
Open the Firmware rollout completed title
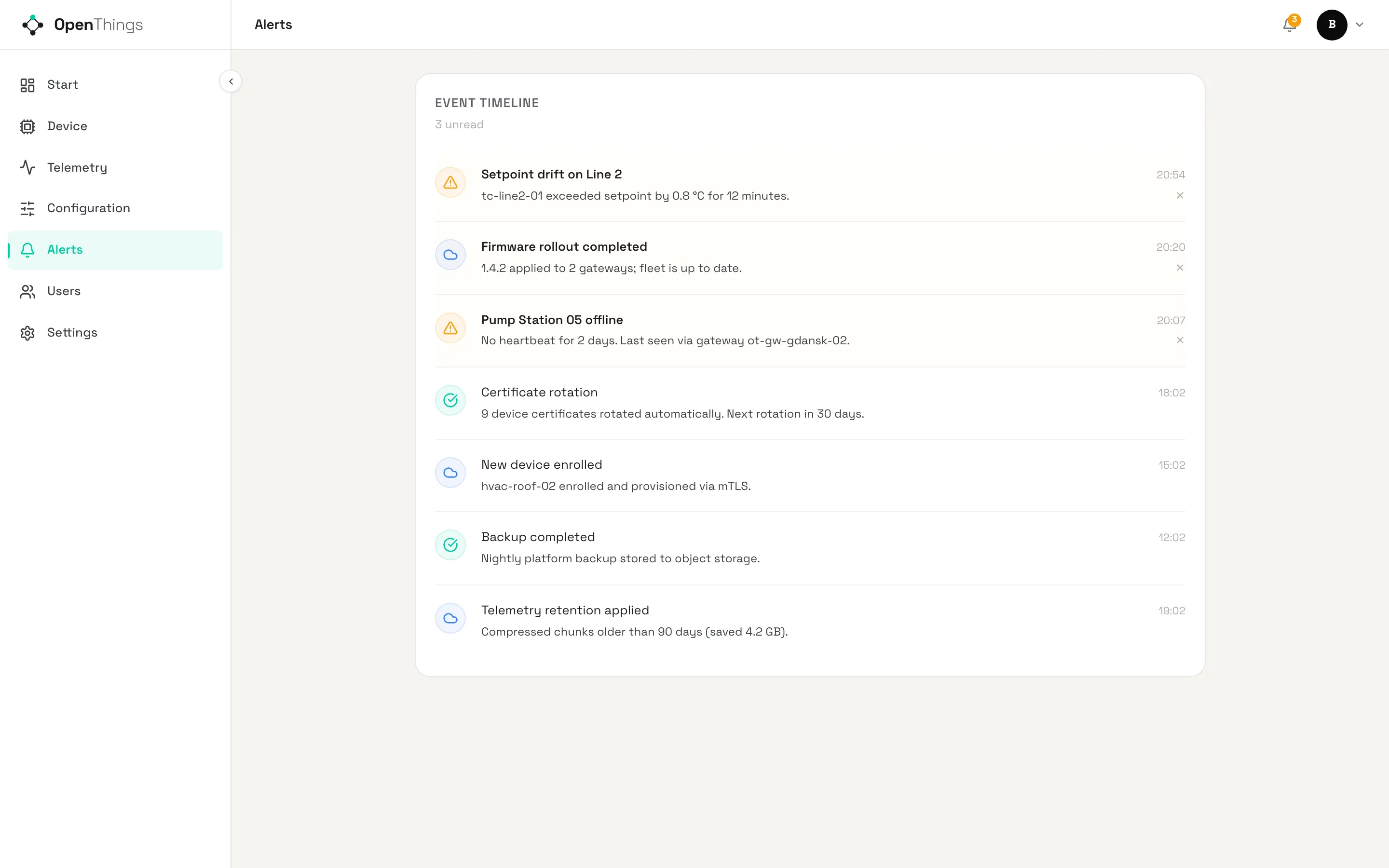(x=564, y=247)
